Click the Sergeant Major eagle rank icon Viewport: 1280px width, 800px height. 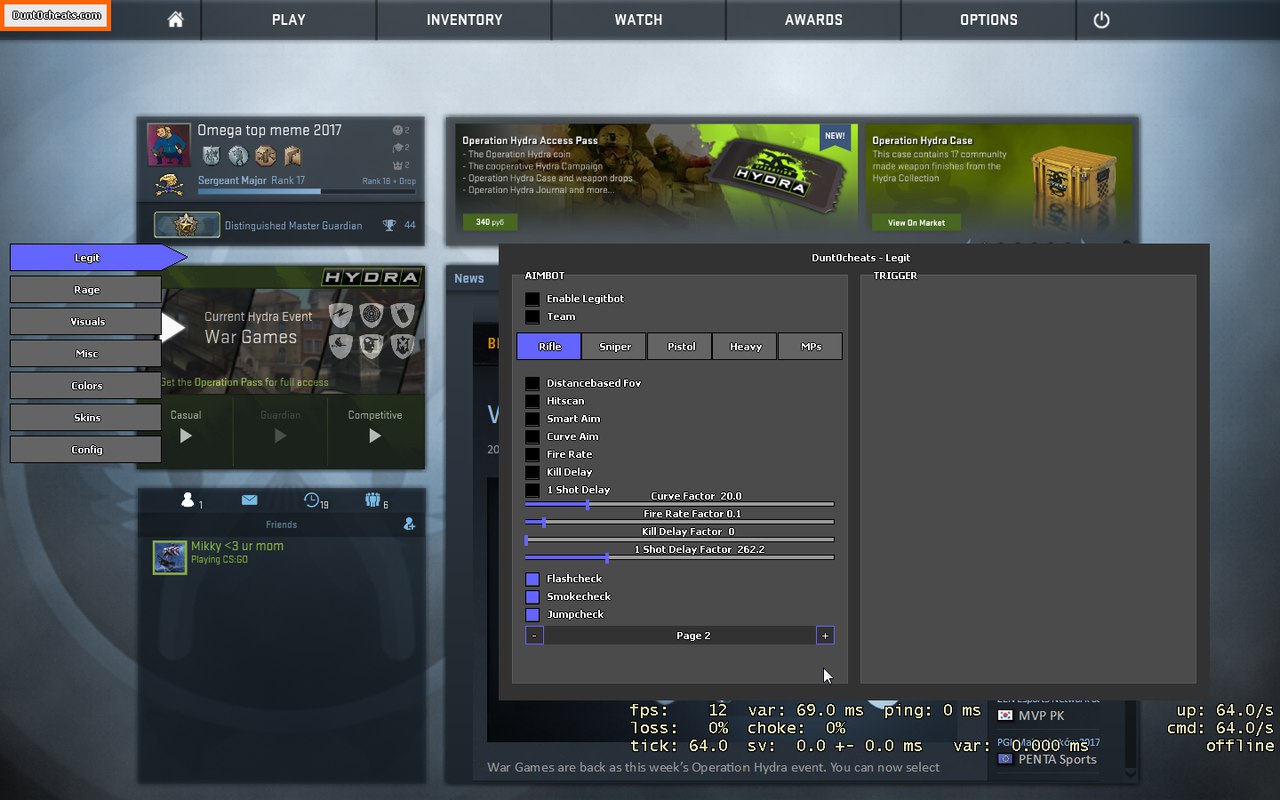[x=169, y=185]
